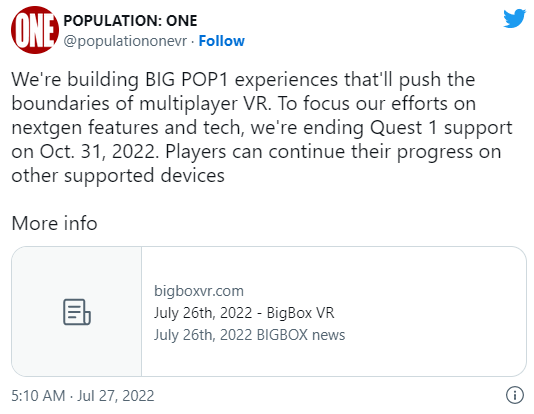The width and height of the screenshot is (534, 414).
Task: Click the 'multiplayer VR' phrase in tweet
Action: (x=205, y=104)
